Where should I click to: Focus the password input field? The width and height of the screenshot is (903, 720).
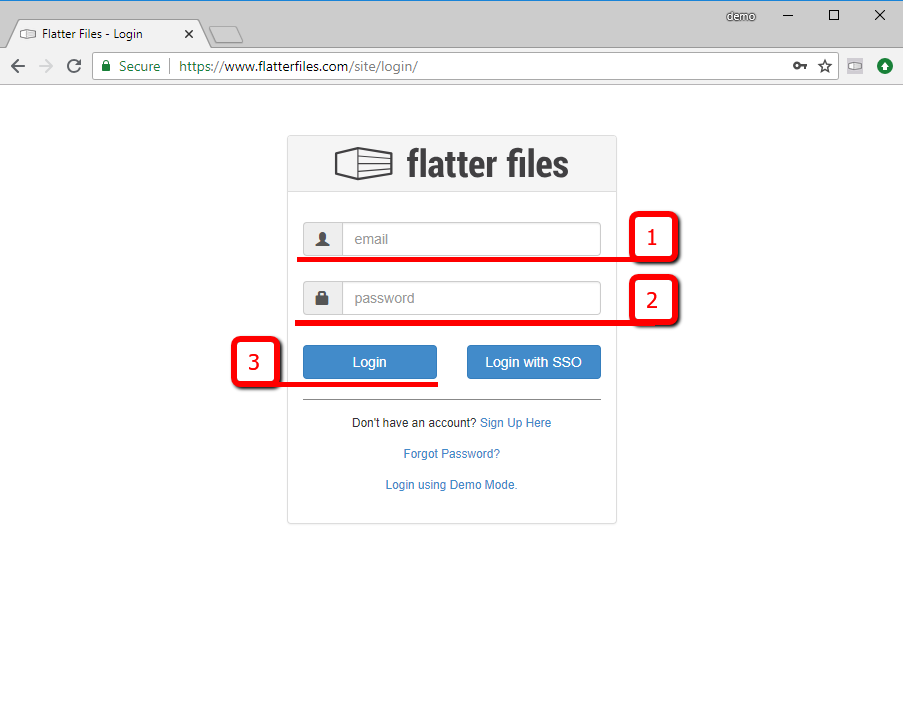point(471,298)
